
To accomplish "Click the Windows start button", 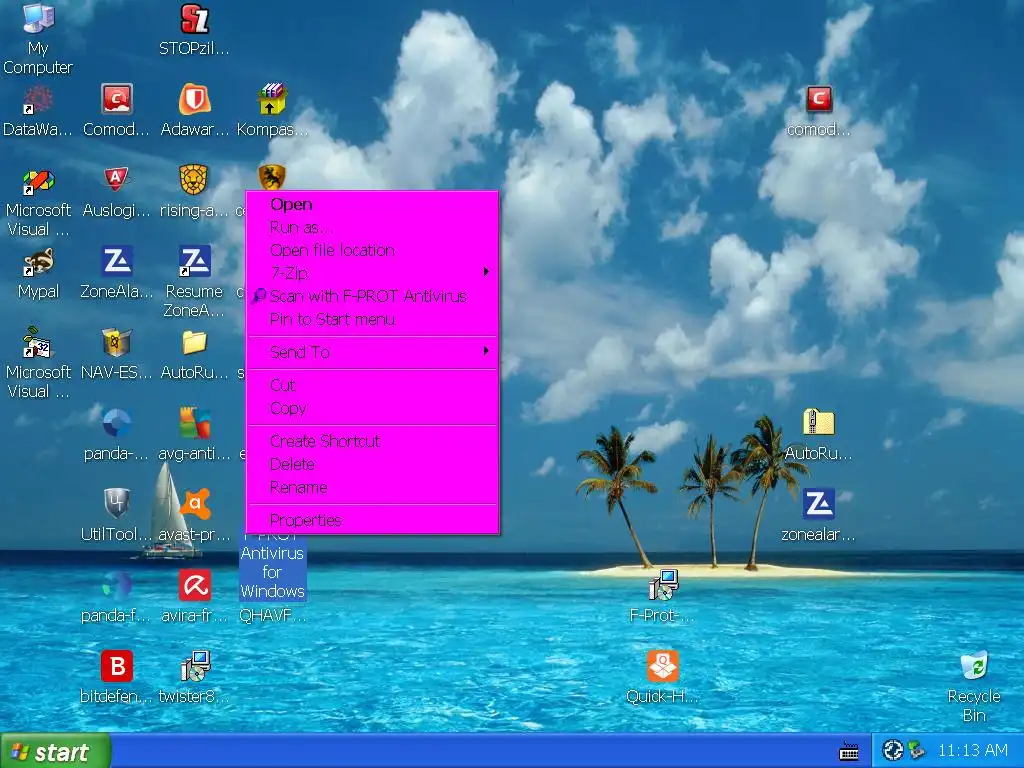I will pyautogui.click(x=55, y=752).
